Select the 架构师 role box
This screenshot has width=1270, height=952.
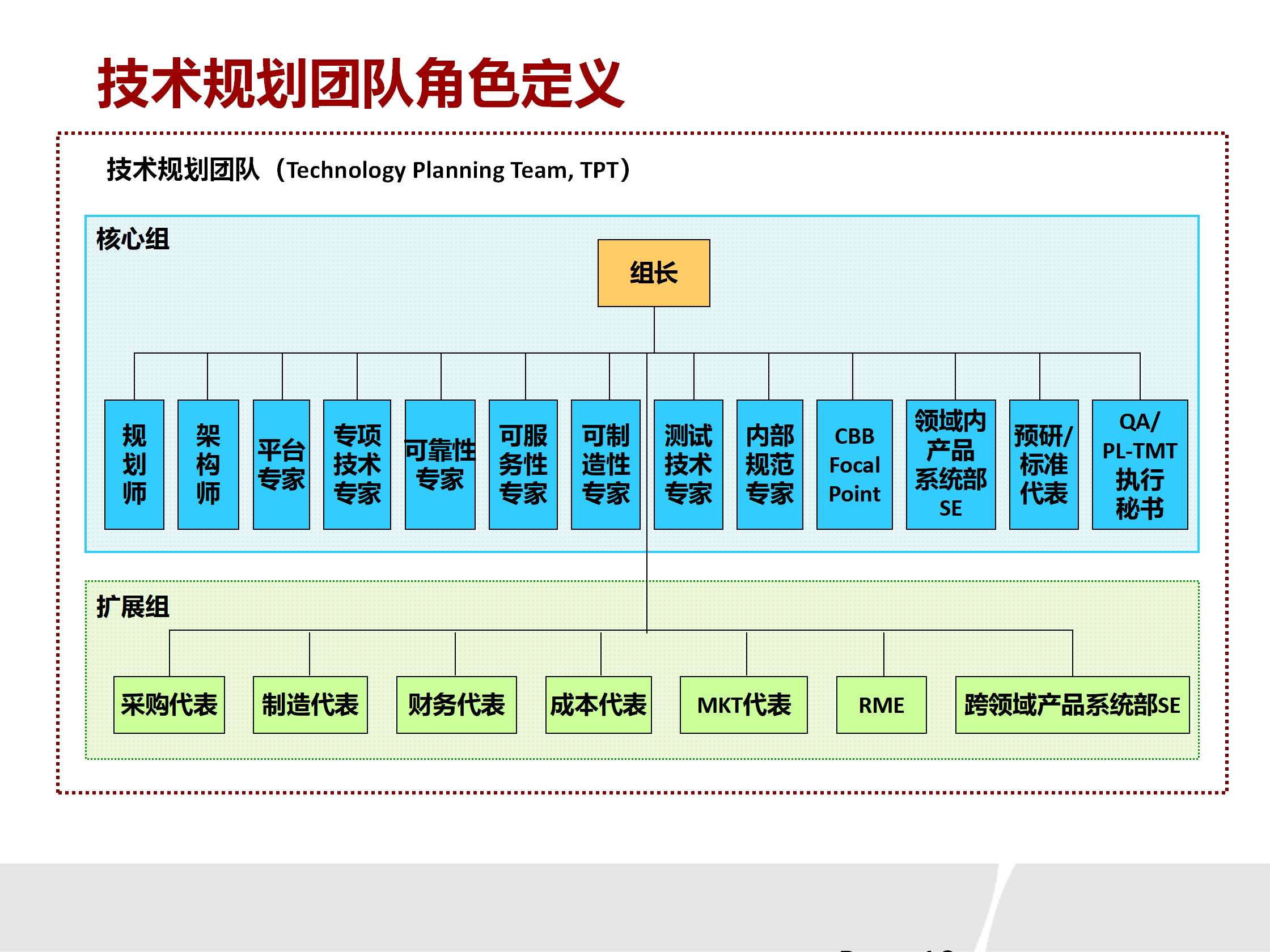click(x=208, y=465)
